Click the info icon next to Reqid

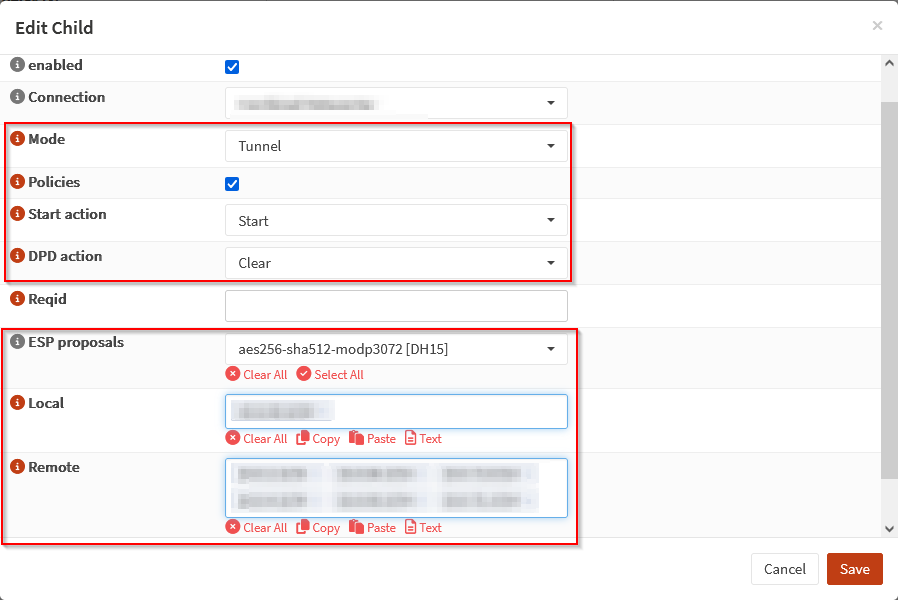pos(17,299)
